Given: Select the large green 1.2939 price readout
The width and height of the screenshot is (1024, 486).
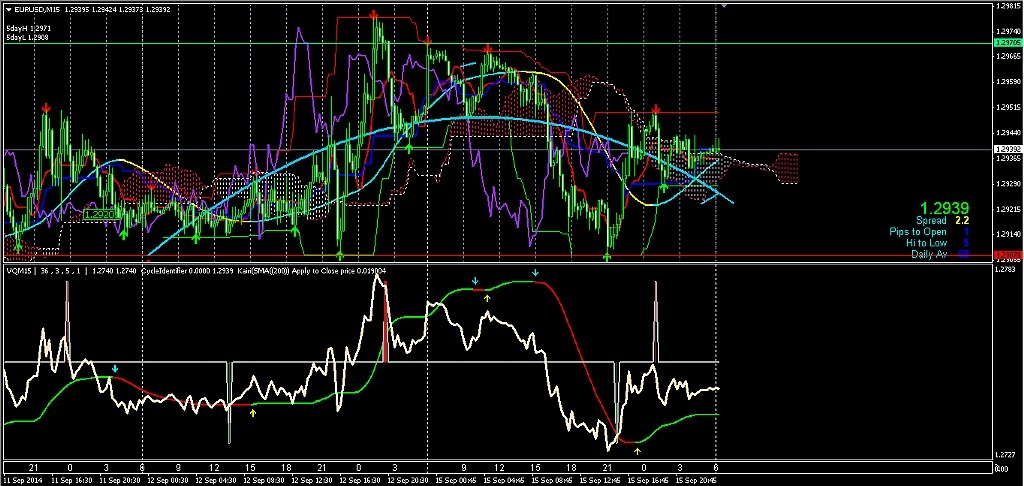Looking at the screenshot, I should click(x=946, y=208).
